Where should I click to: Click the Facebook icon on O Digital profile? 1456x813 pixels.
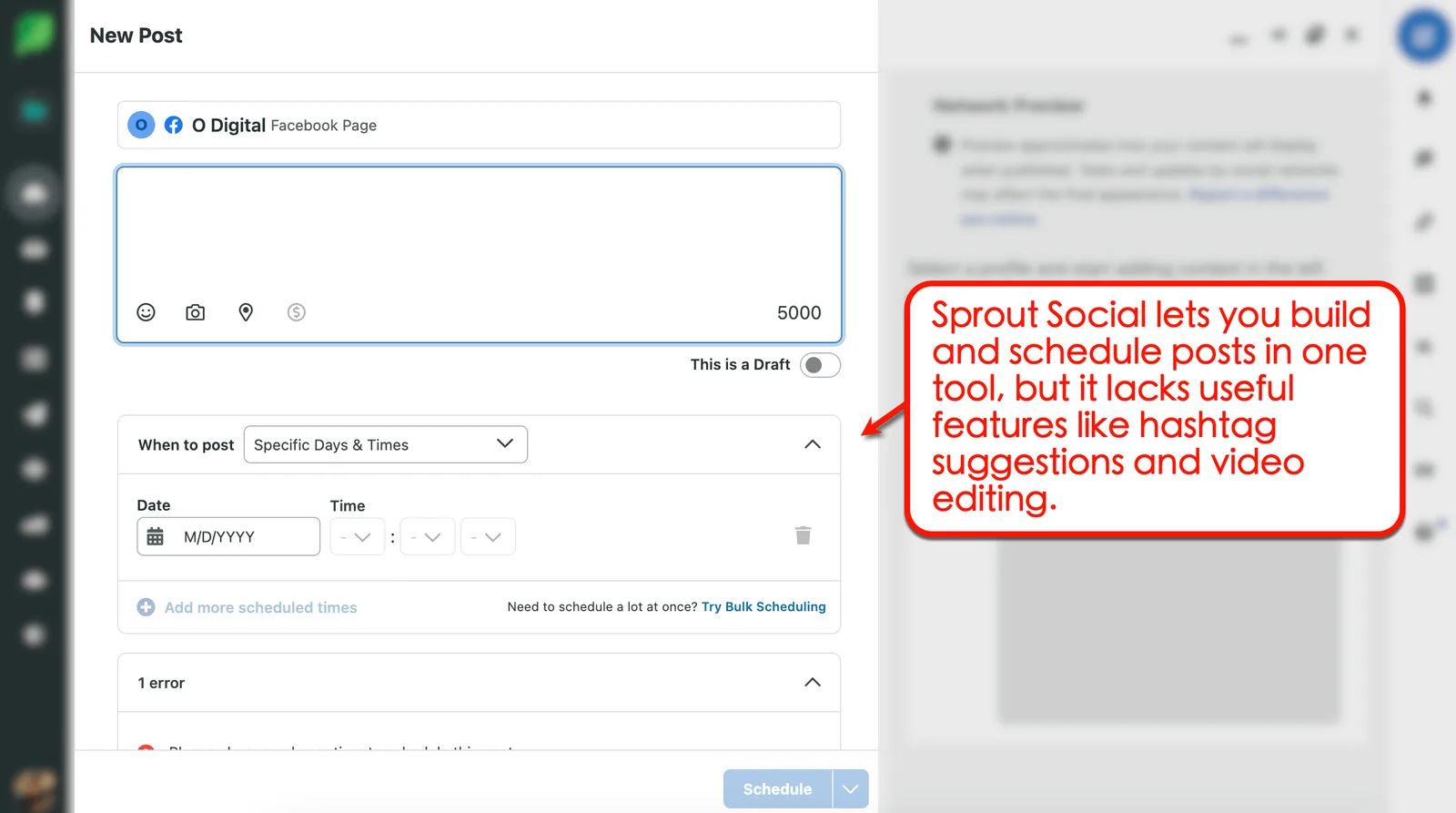(x=173, y=125)
